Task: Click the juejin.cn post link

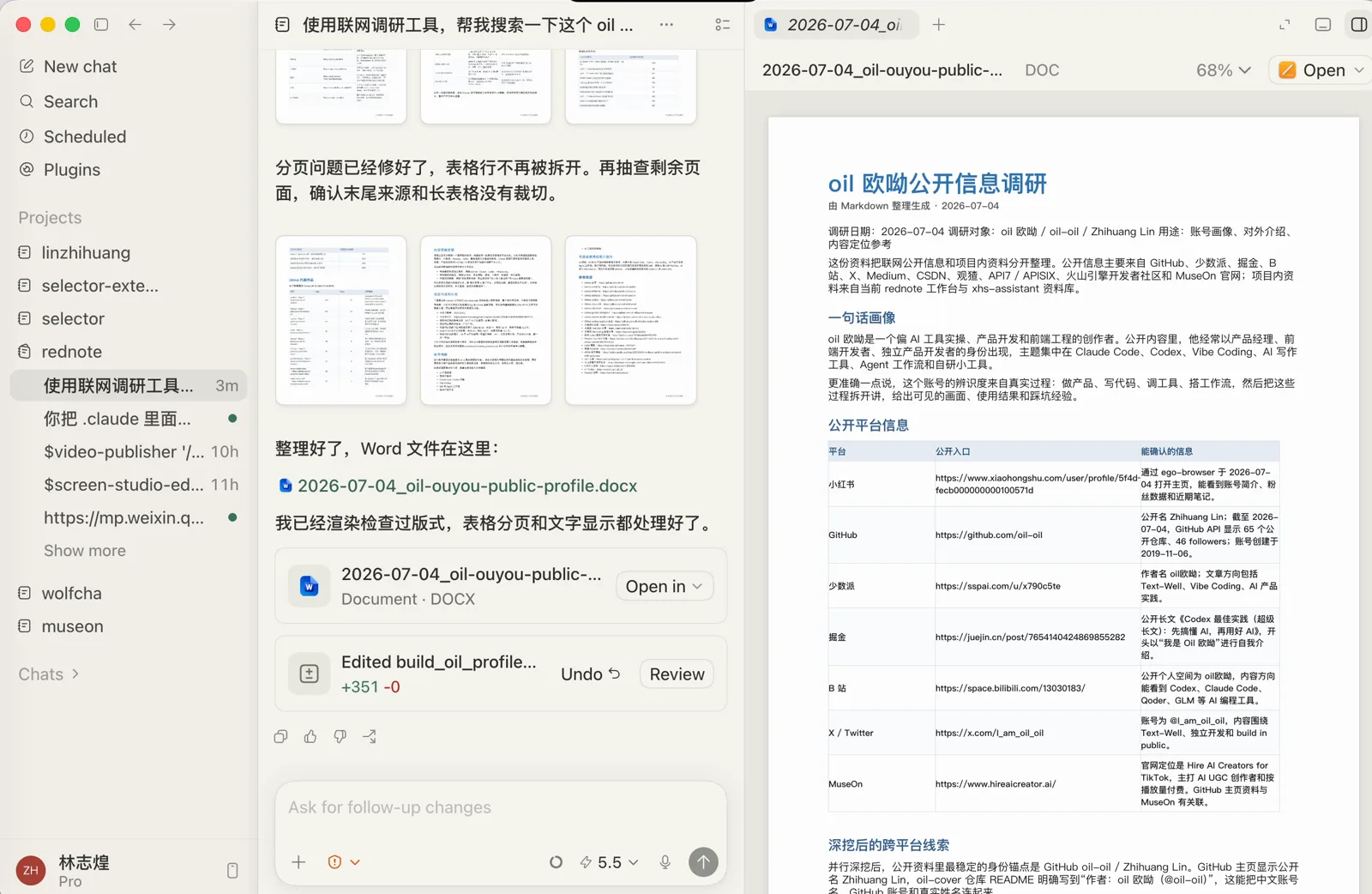Action: click(x=1030, y=637)
